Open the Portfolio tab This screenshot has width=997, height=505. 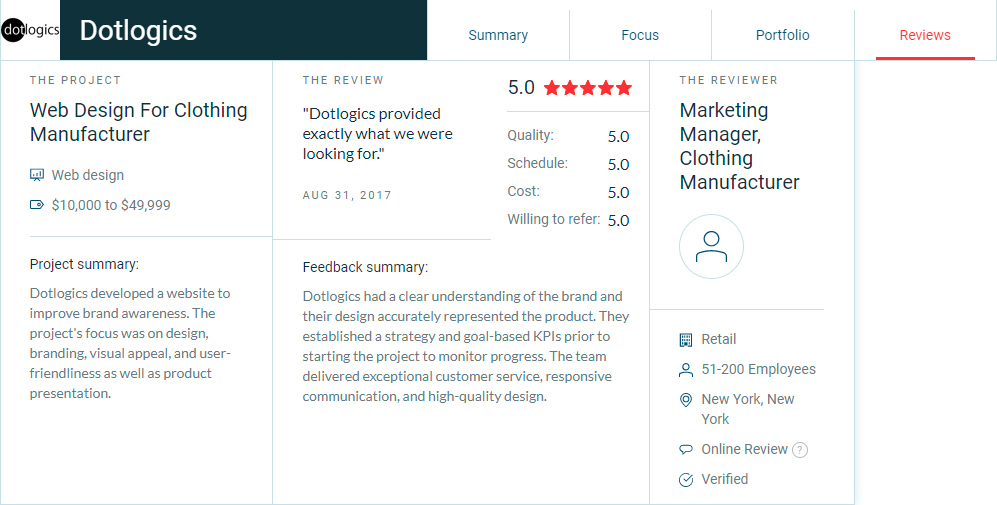click(x=782, y=35)
